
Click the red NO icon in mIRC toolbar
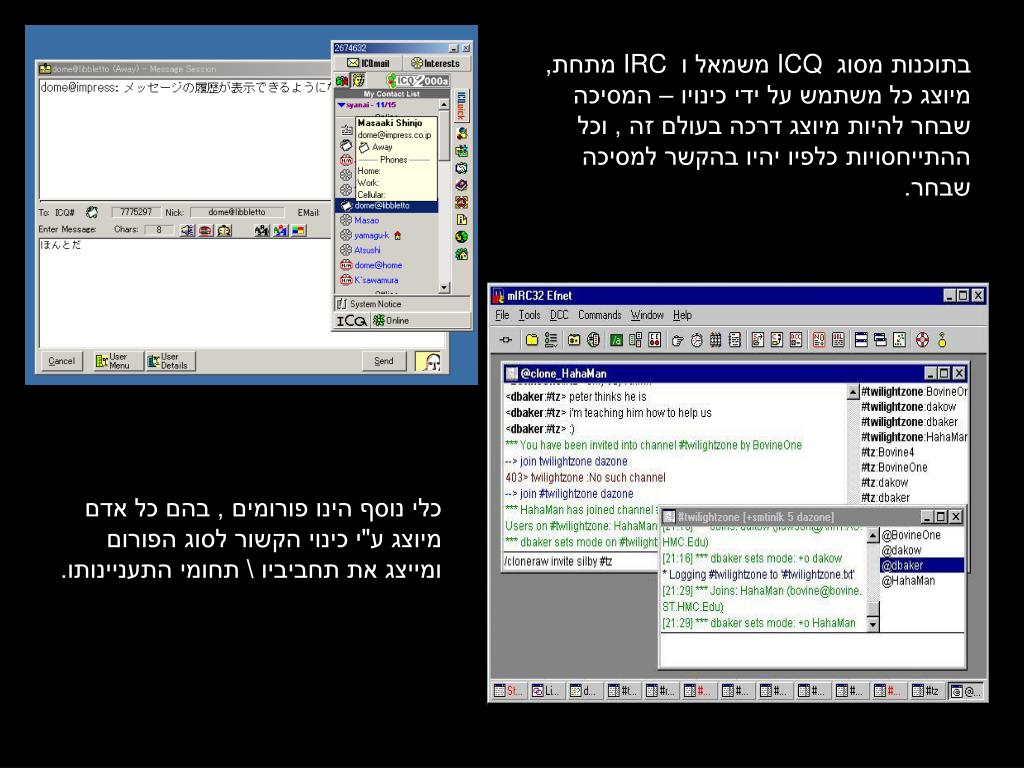(x=819, y=340)
